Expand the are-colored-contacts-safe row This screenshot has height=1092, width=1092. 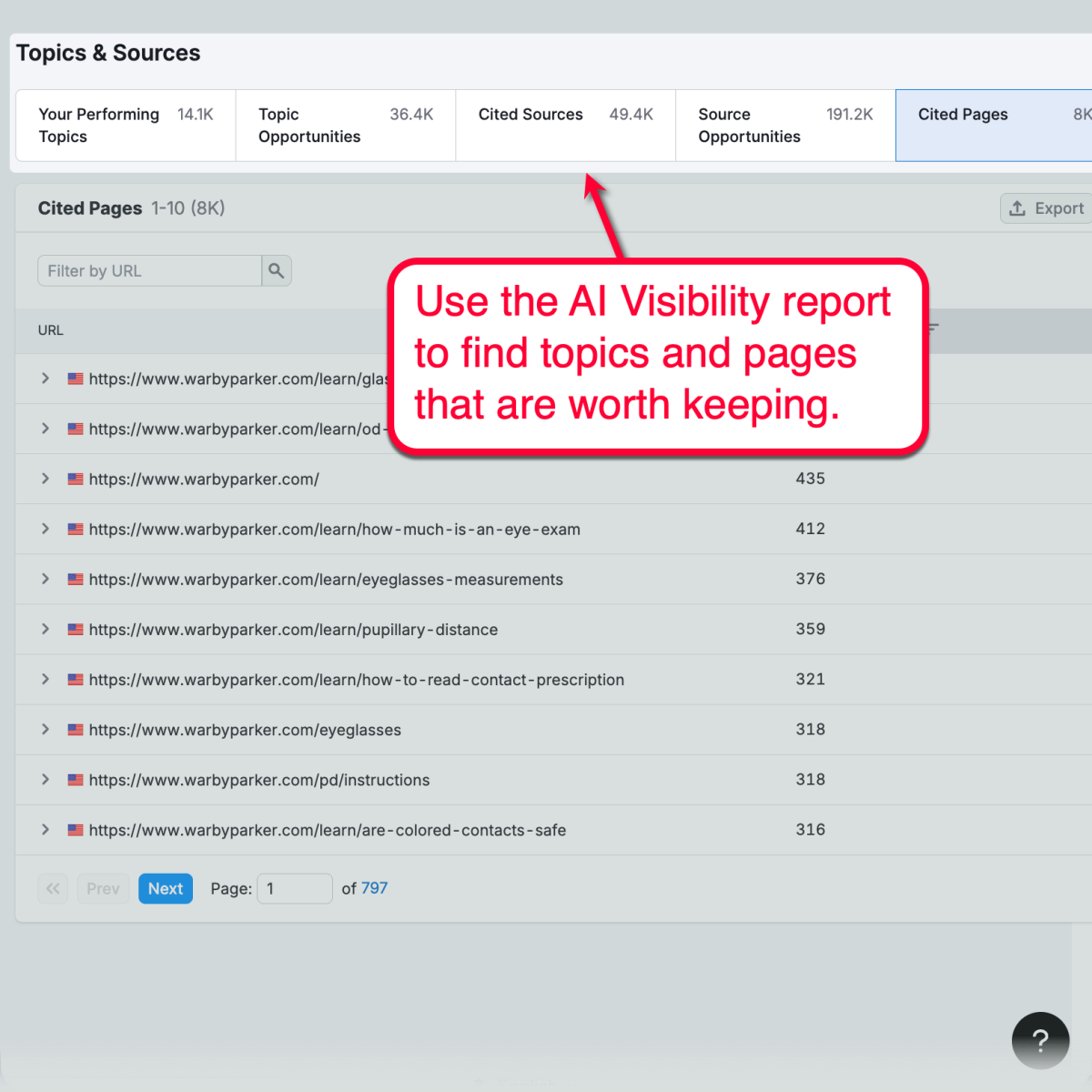tap(45, 829)
